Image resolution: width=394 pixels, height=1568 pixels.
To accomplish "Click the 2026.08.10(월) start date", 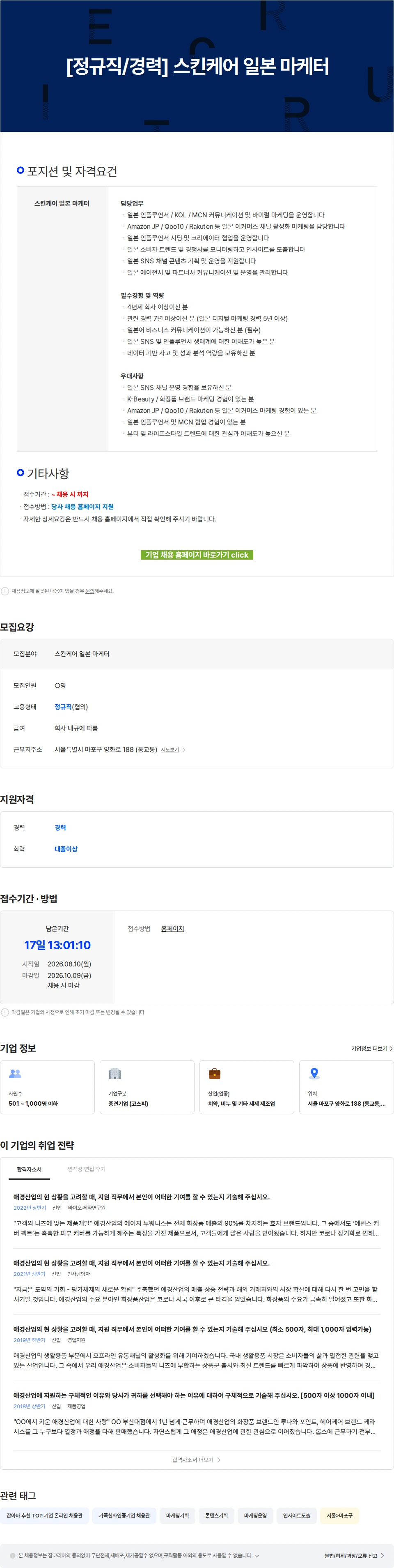I will (69, 964).
